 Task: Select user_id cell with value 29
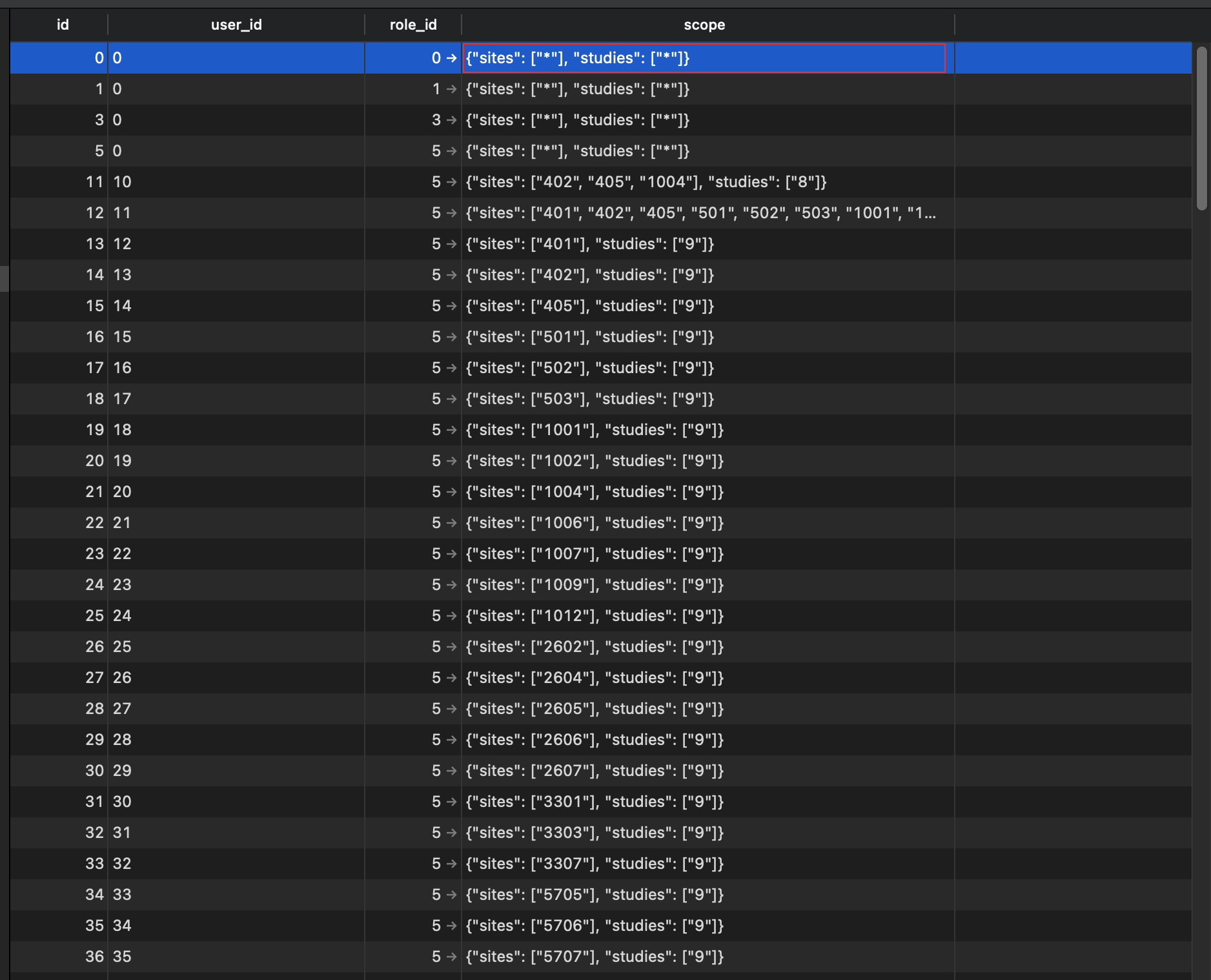[236, 771]
